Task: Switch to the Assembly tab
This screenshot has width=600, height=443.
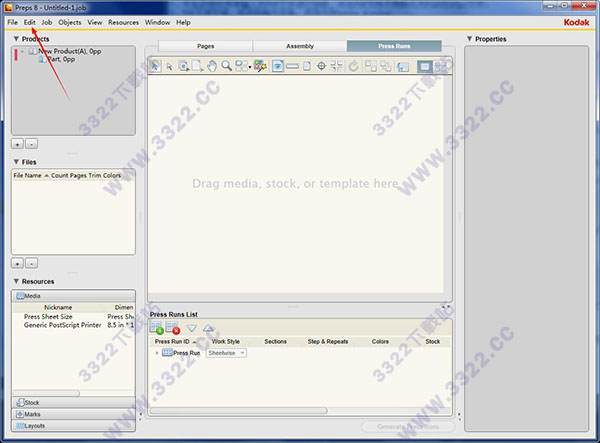Action: pyautogui.click(x=300, y=46)
